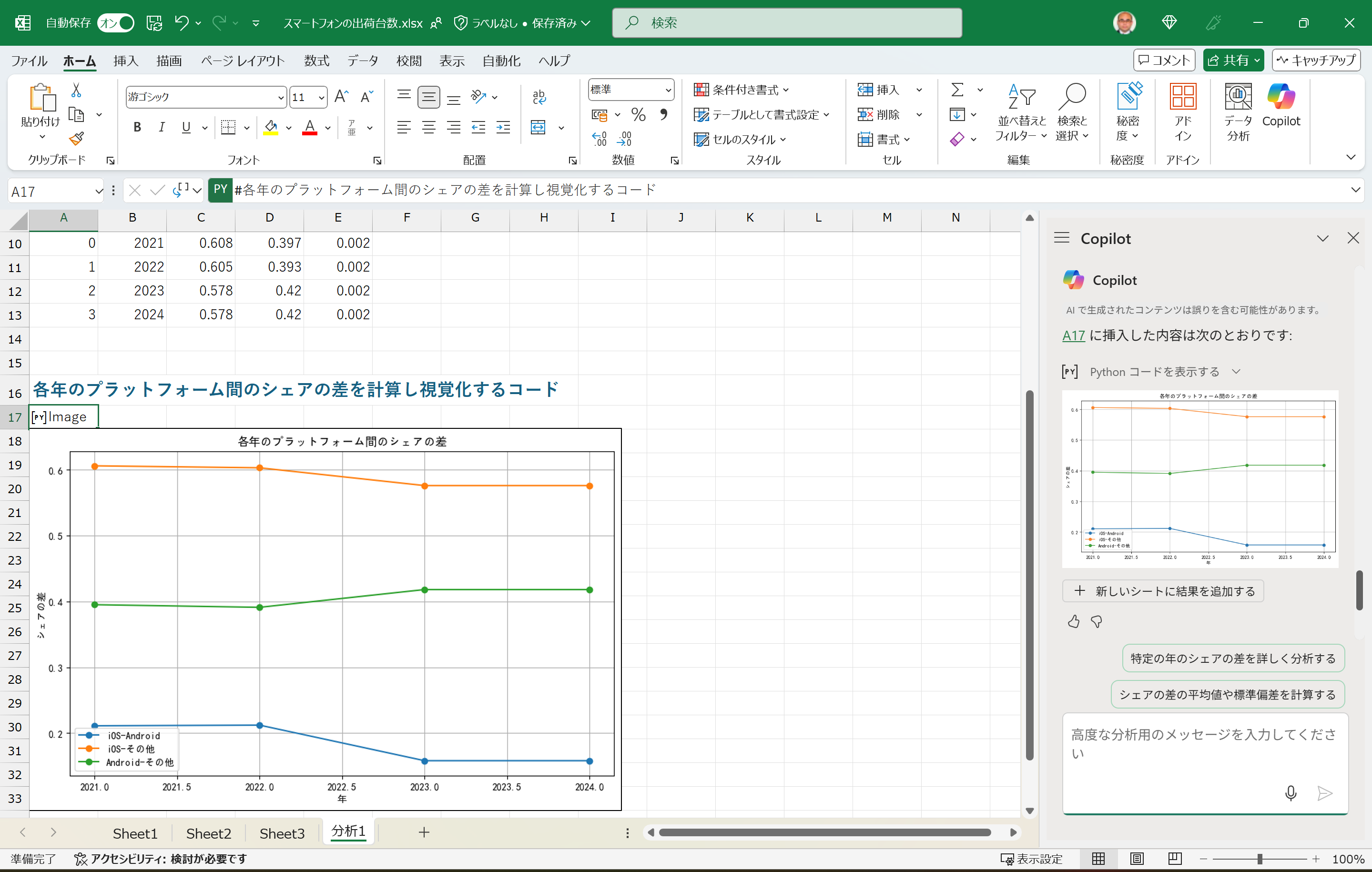
Task: Toggle 自動保存 (AutoSave) switch to off
Action: (116, 23)
